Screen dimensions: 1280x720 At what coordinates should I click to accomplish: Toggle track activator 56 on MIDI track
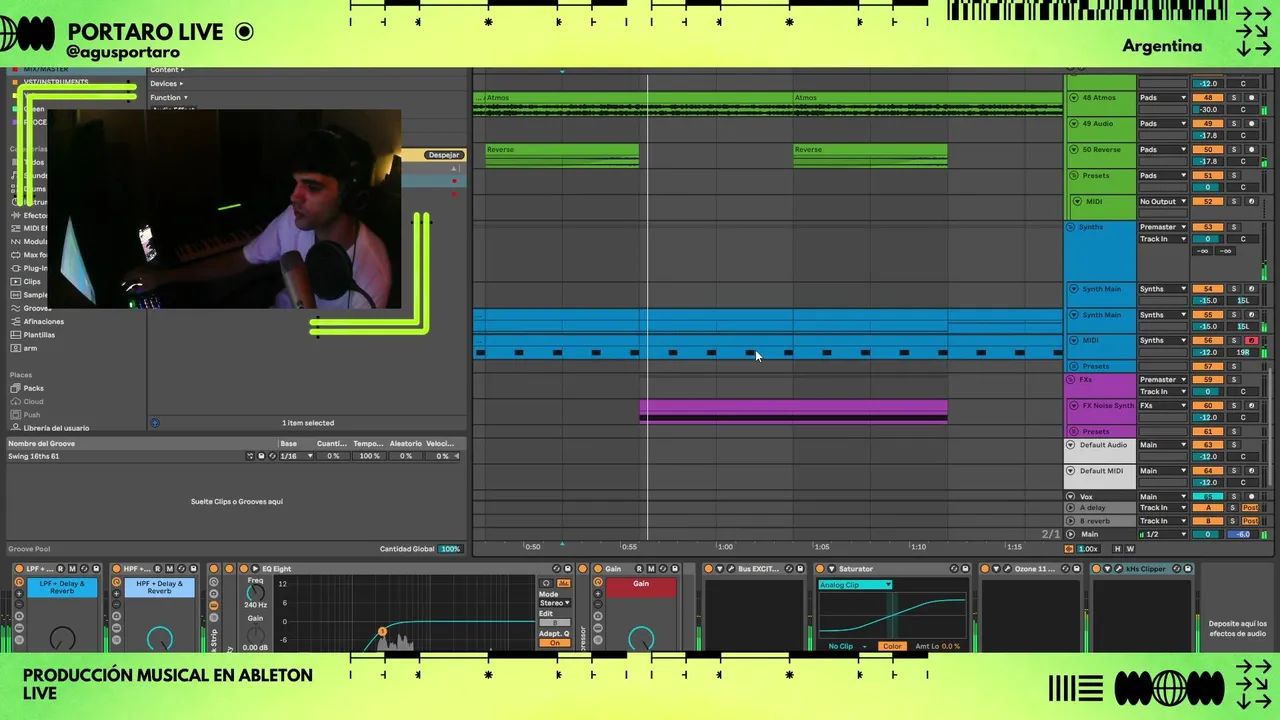pos(1208,340)
